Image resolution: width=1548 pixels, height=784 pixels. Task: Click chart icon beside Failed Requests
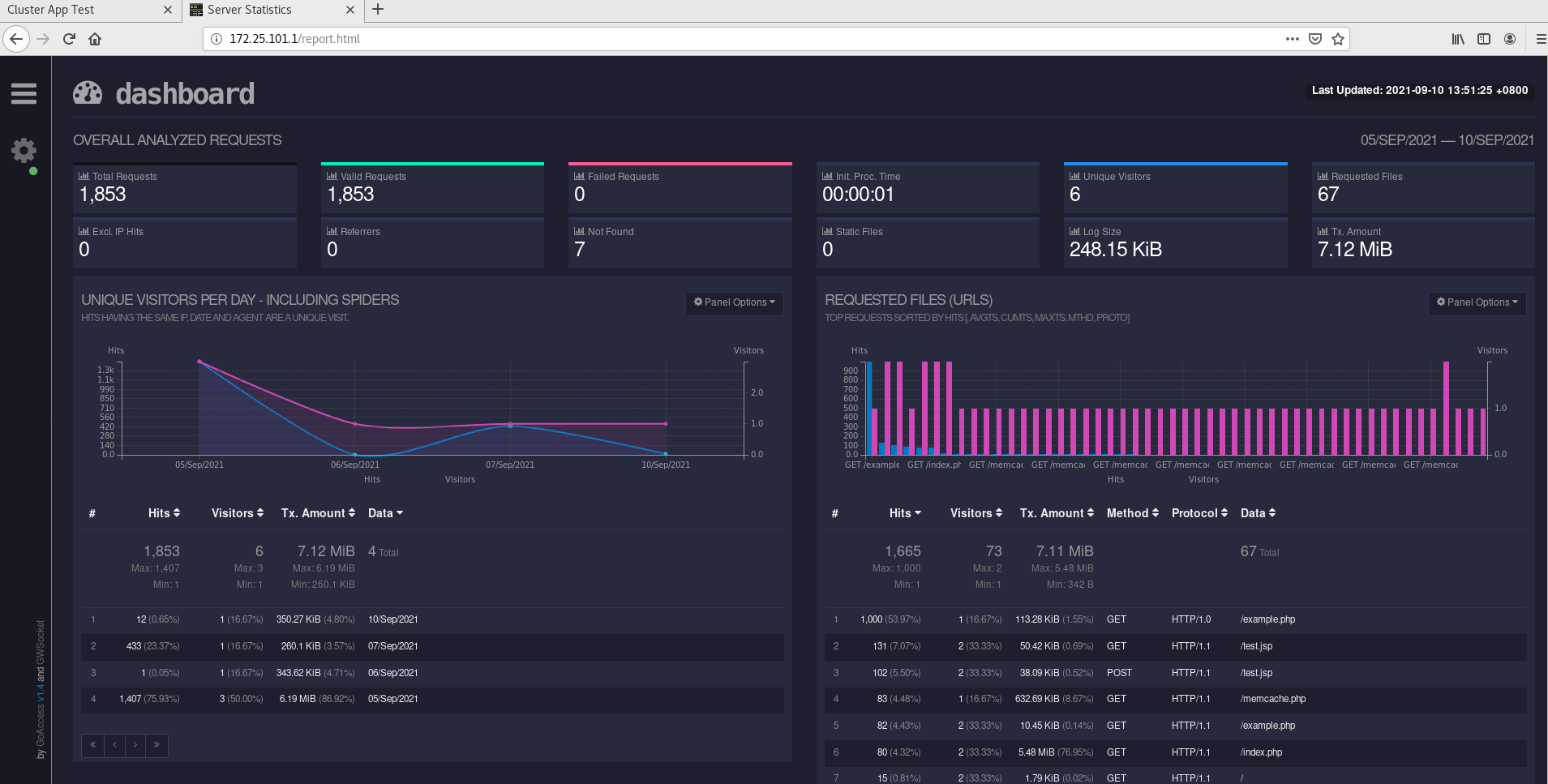tap(579, 176)
